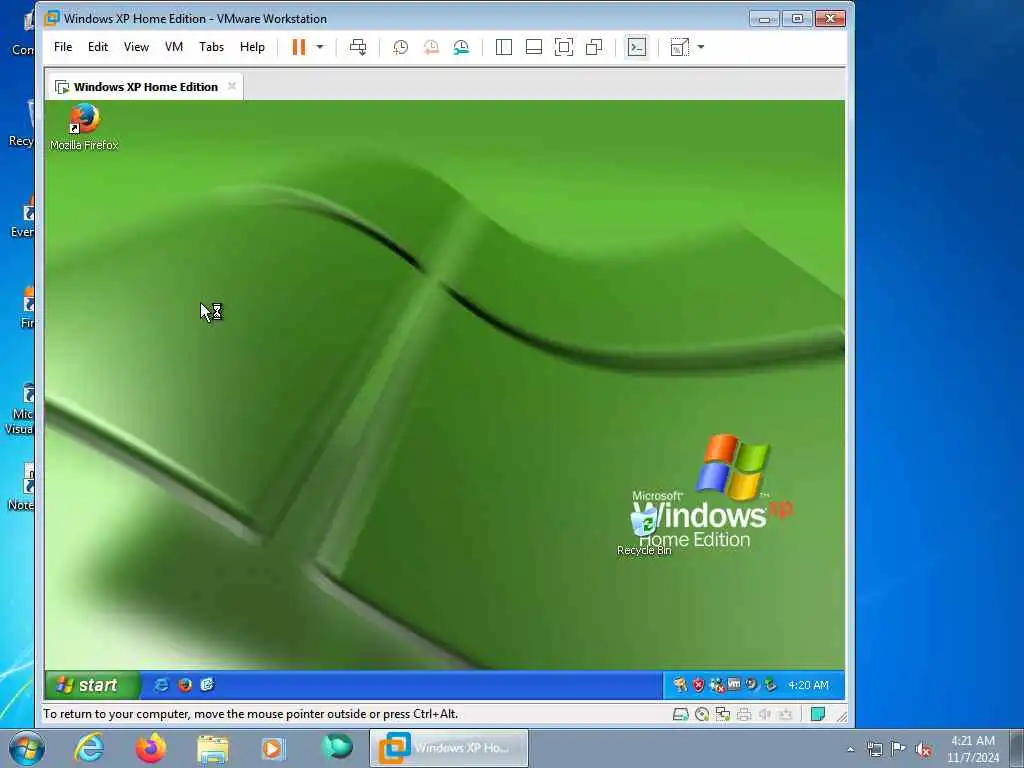
Task: Click the muted volume tray icon
Action: click(923, 750)
